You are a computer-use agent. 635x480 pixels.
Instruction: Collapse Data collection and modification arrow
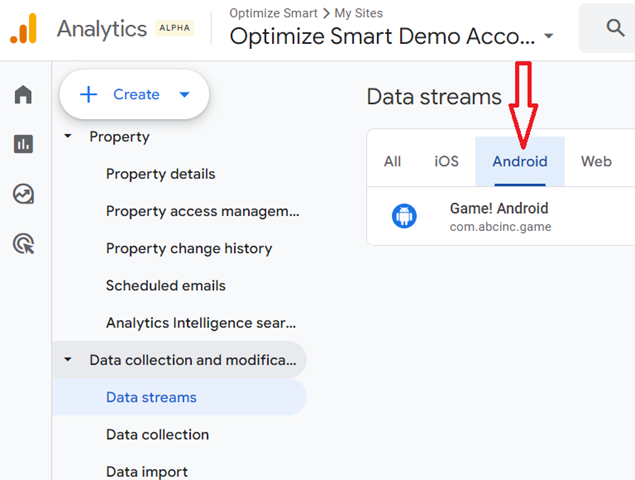pyautogui.click(x=68, y=359)
